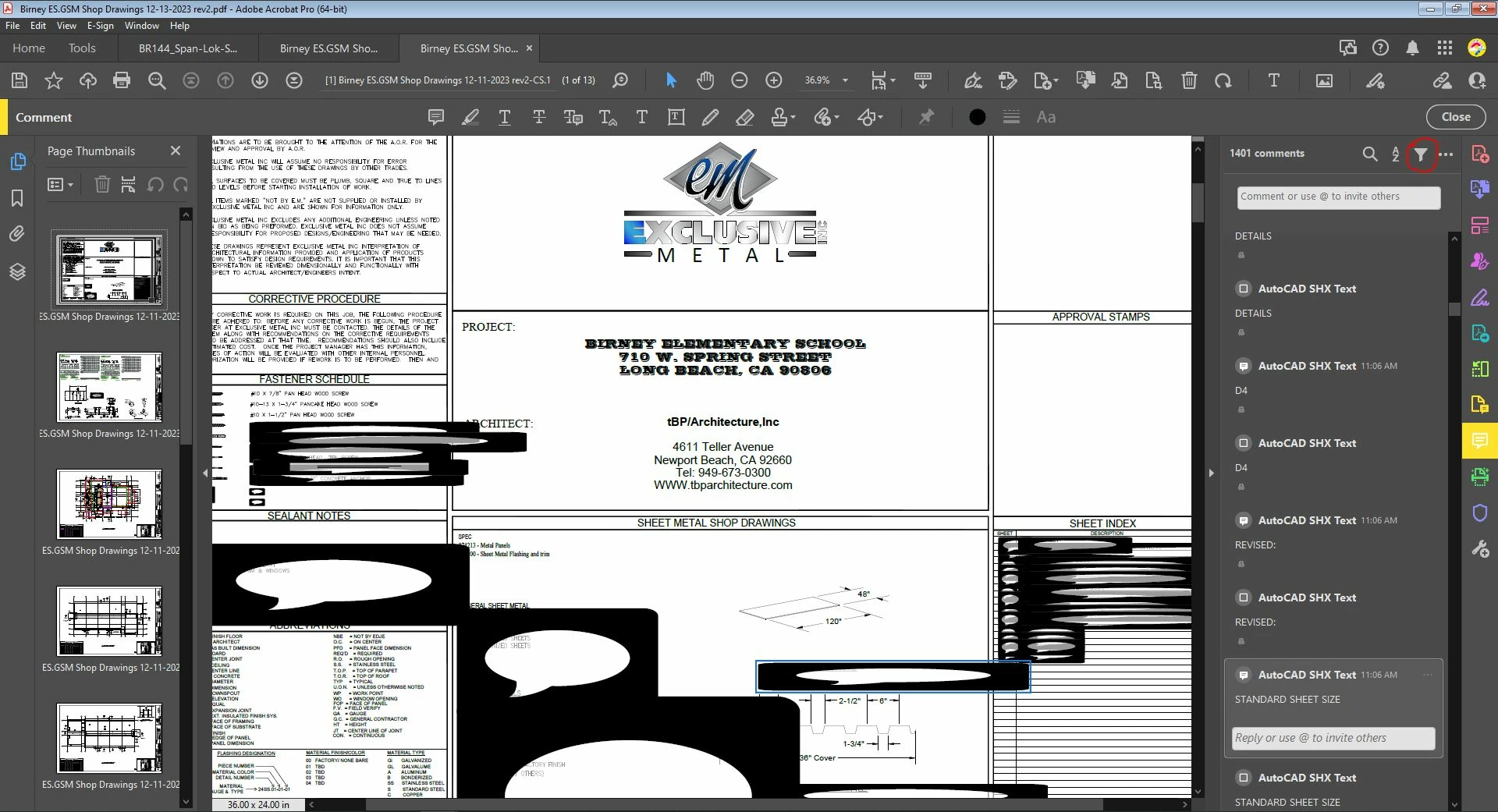Select the arrow selection tool

tap(671, 80)
